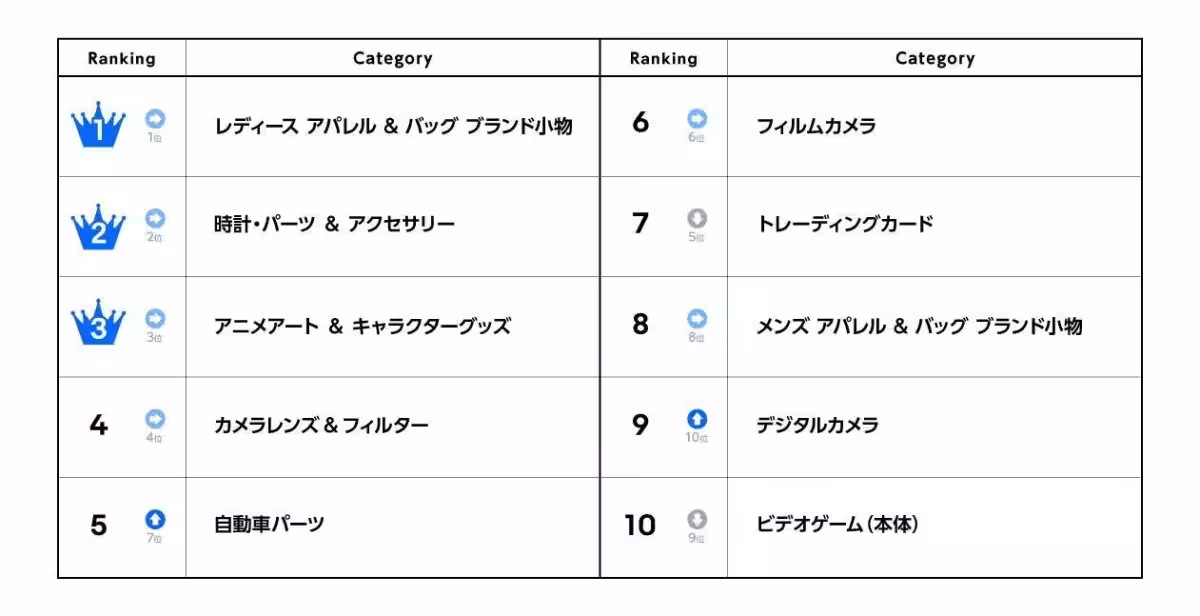1200x616 pixels.
Task: Click the up arrow icon beside rank 5
Action: (x=155, y=519)
